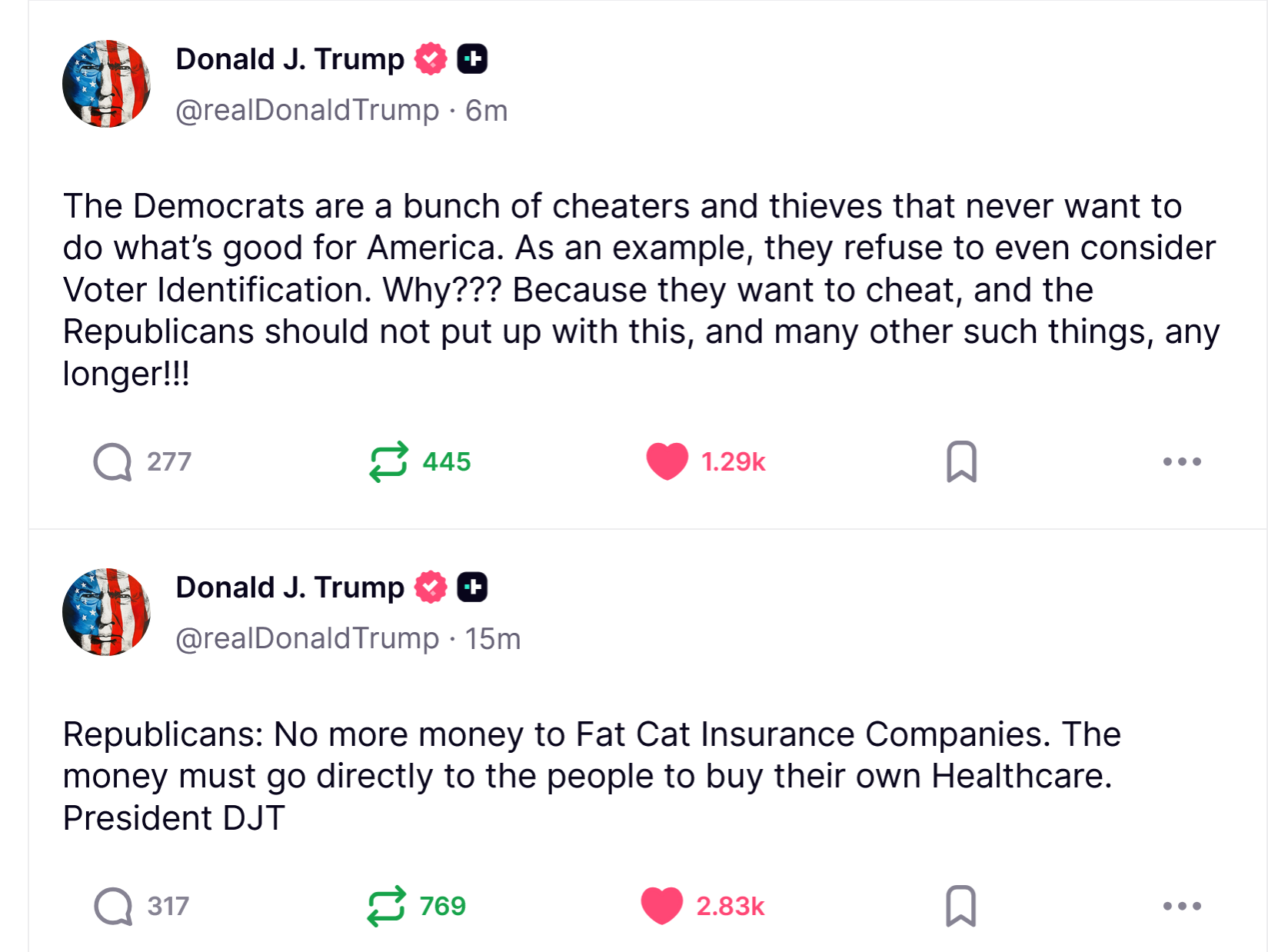Image resolution: width=1268 pixels, height=952 pixels.
Task: Open more options on the 6m post
Action: click(1182, 461)
